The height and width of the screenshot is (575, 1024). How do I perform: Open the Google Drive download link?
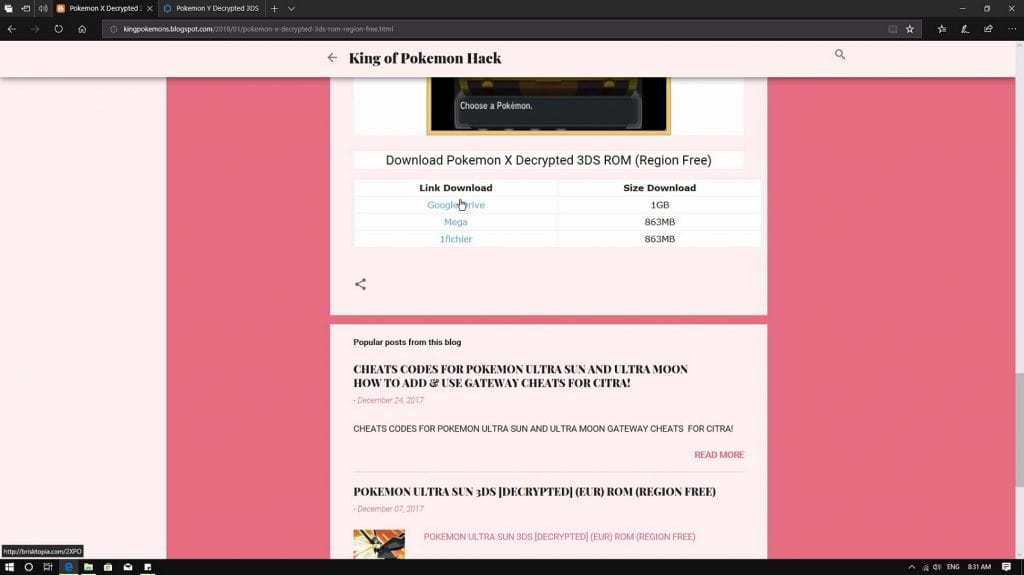coord(456,205)
